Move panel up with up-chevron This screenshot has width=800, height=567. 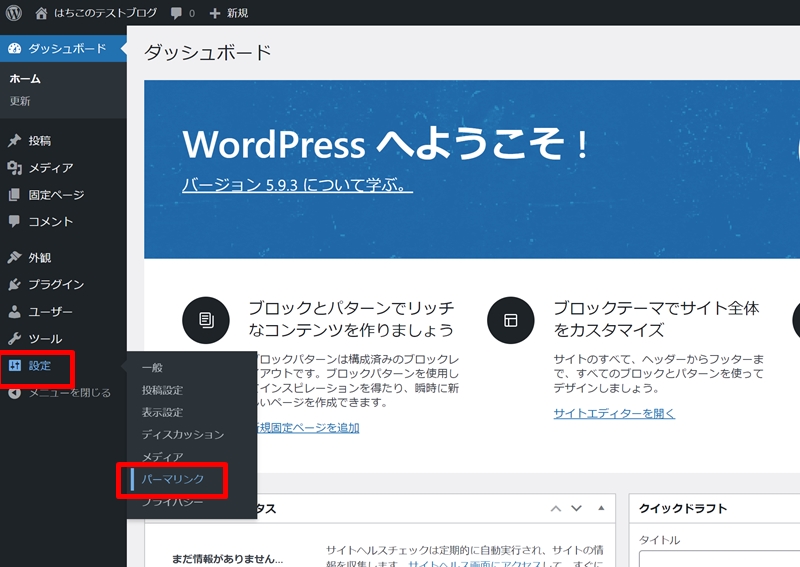(x=556, y=508)
